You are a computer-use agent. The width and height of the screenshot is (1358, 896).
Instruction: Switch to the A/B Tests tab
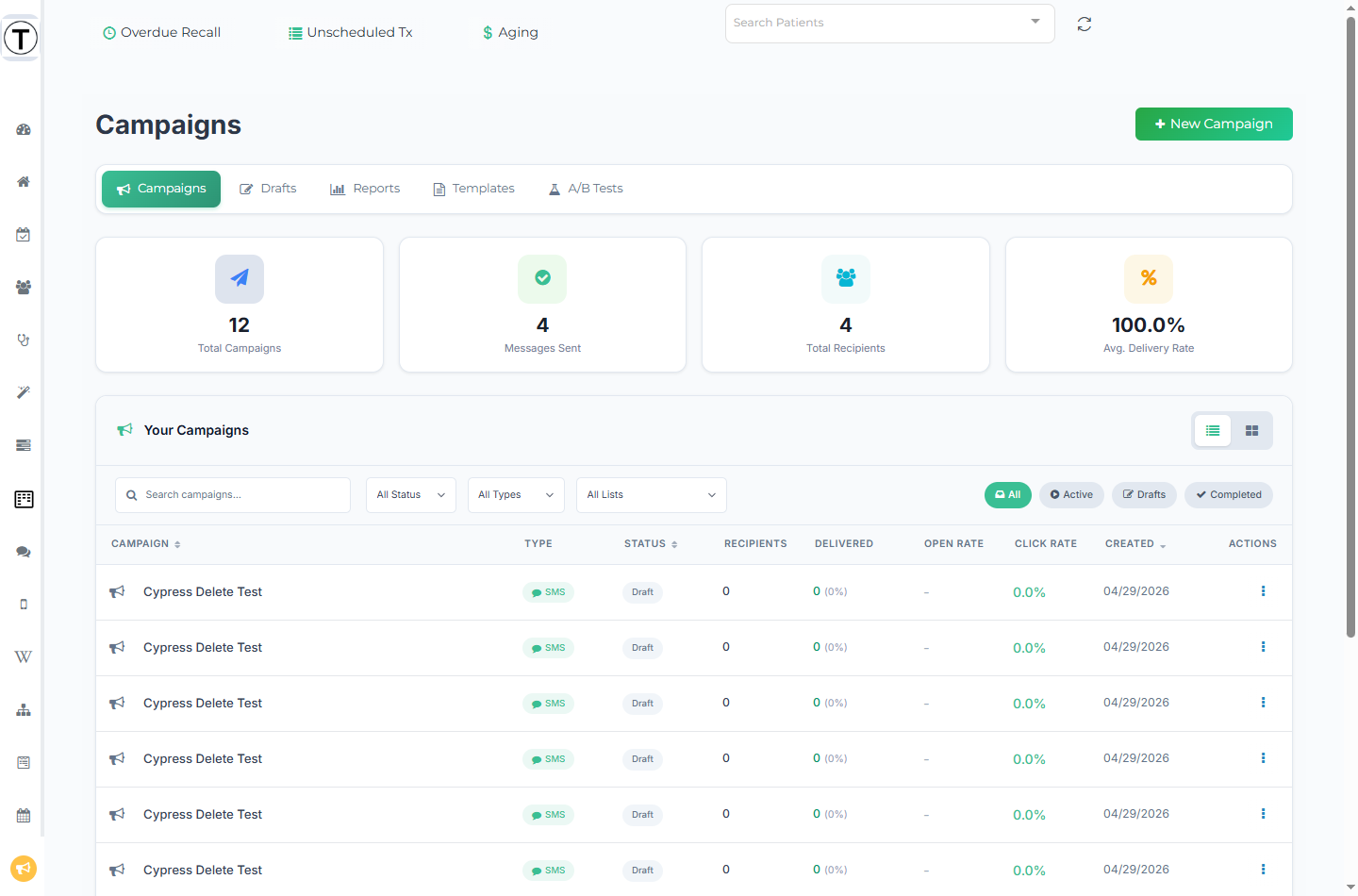tap(586, 189)
